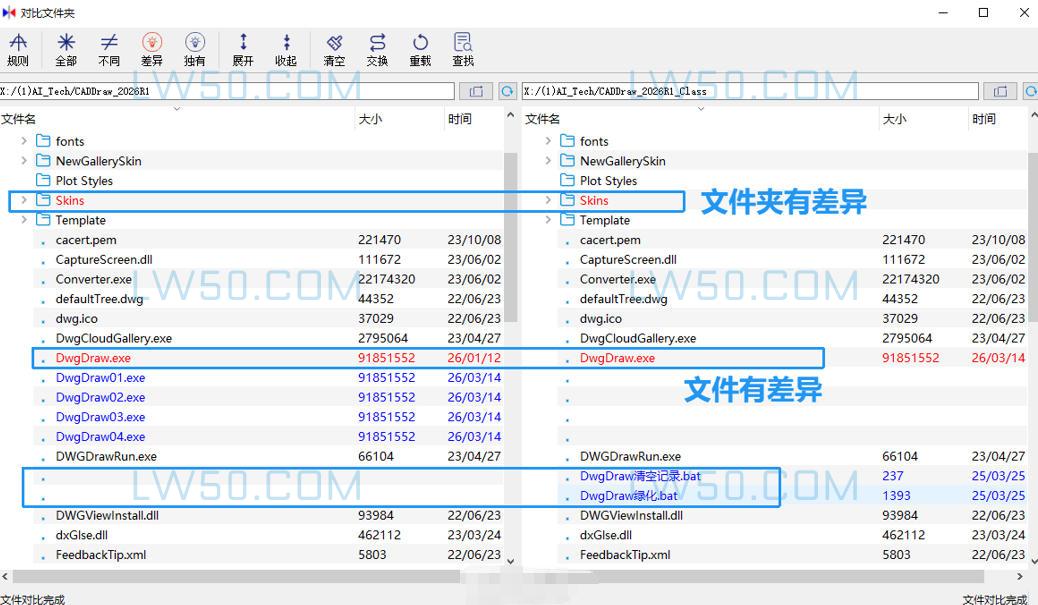Sort by the 大小 column header
This screenshot has height=605, width=1038.
pyautogui.click(x=370, y=118)
